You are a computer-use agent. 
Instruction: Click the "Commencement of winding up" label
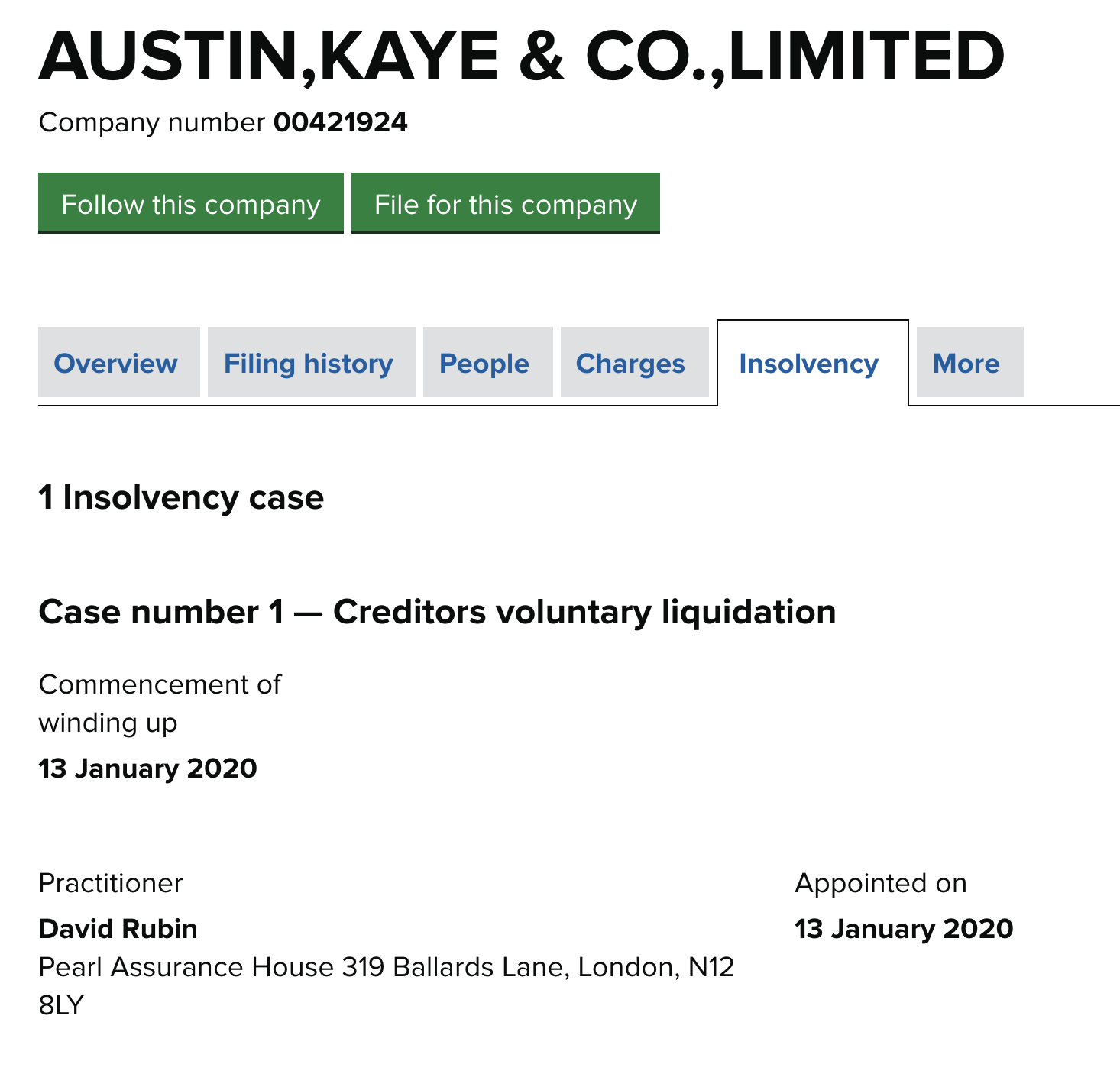pyautogui.click(x=160, y=703)
